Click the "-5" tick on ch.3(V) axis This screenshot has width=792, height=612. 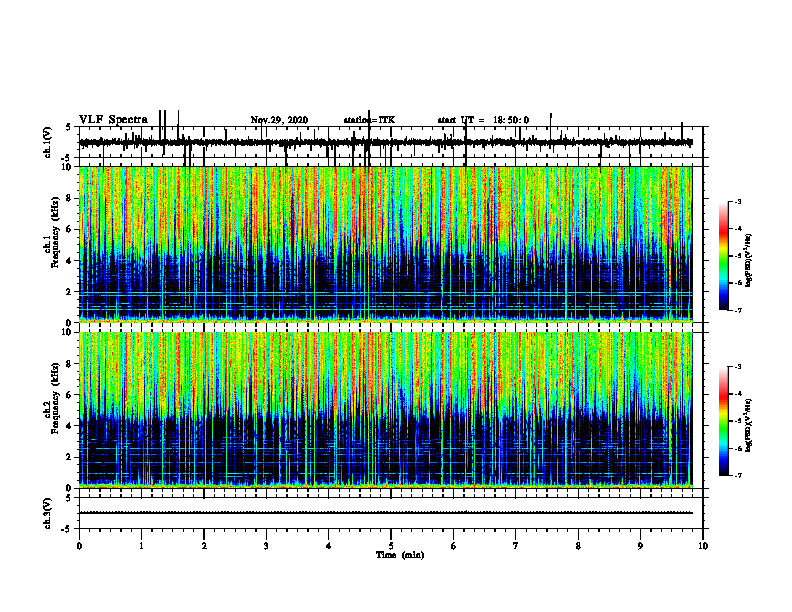[x=67, y=529]
